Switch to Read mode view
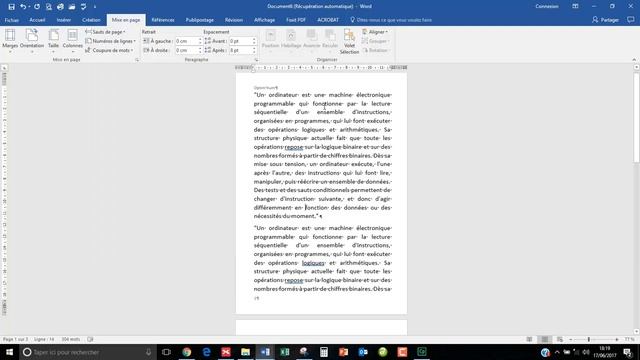 pyautogui.click(x=529, y=339)
